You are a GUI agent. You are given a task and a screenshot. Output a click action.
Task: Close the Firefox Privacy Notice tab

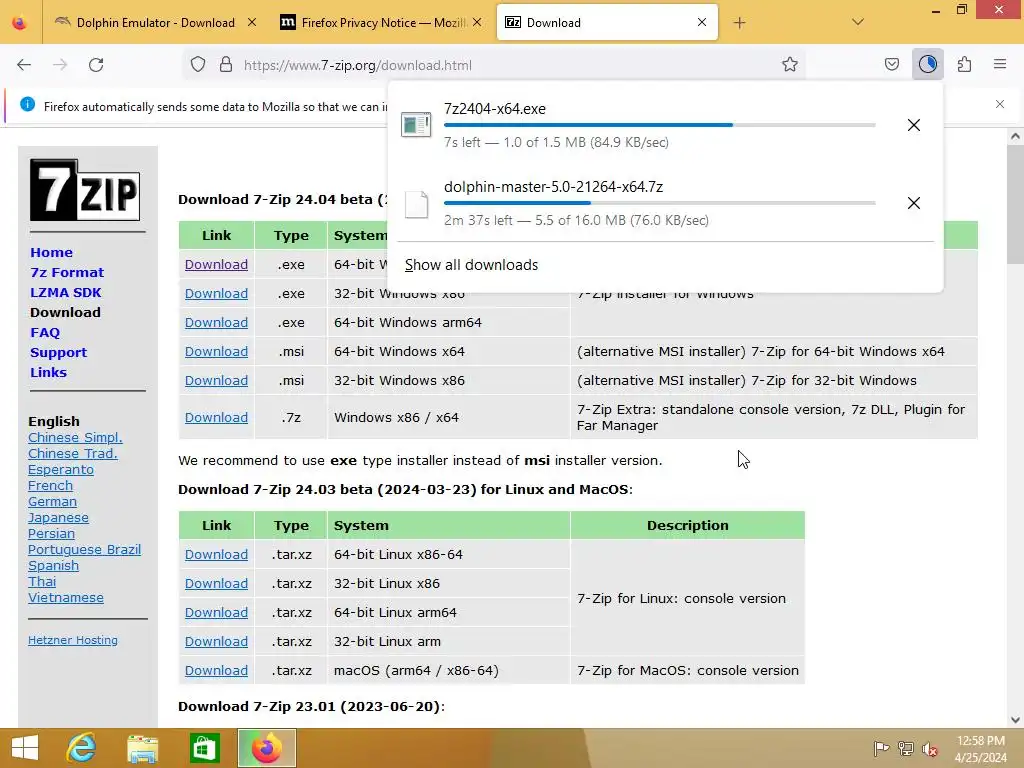[477, 22]
